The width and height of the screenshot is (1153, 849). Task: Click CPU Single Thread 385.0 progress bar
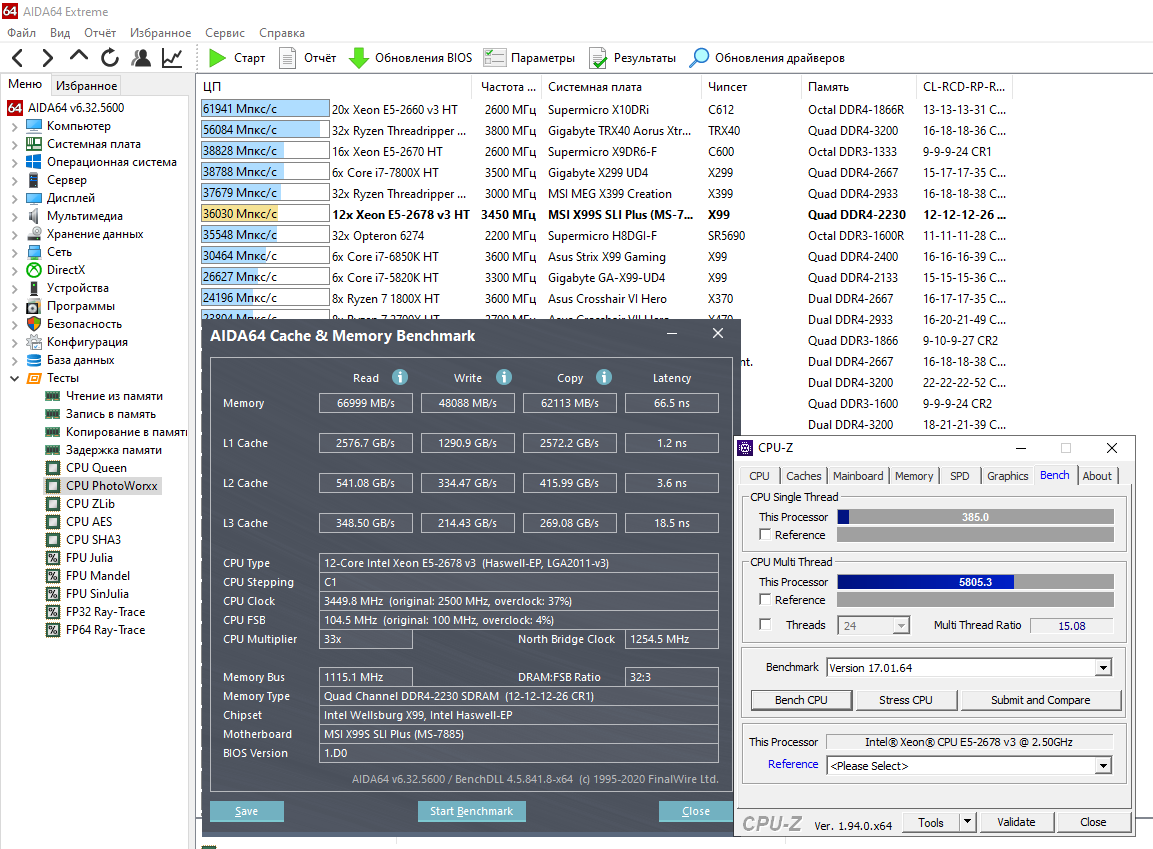click(x=975, y=517)
